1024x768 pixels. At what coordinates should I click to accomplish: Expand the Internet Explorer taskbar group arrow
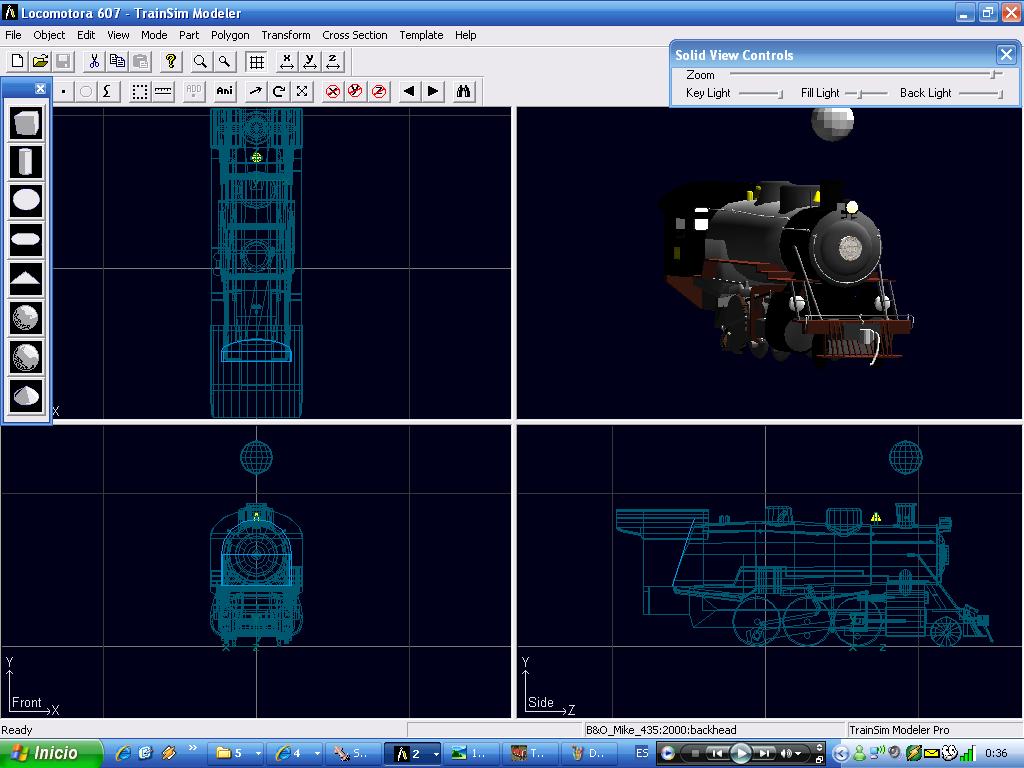click(x=317, y=753)
